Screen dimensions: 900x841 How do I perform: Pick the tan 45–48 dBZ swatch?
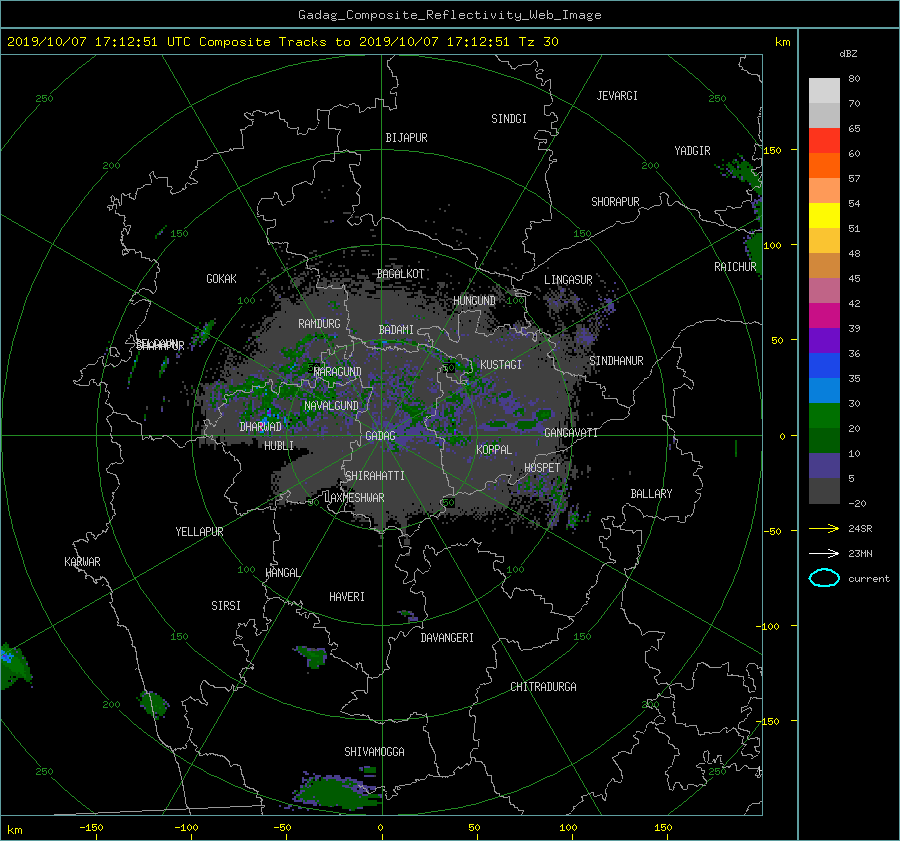824,266
